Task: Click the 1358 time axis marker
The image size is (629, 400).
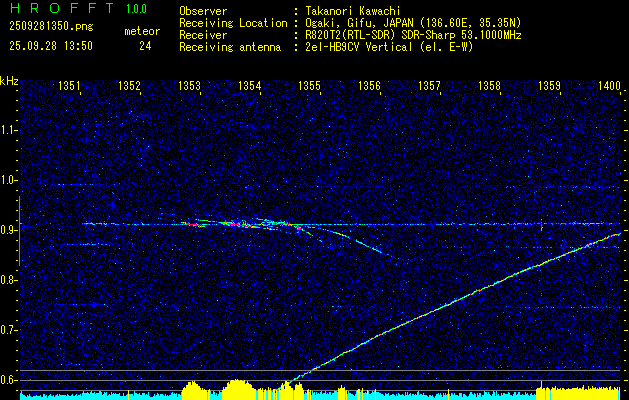Action: pyautogui.click(x=489, y=85)
